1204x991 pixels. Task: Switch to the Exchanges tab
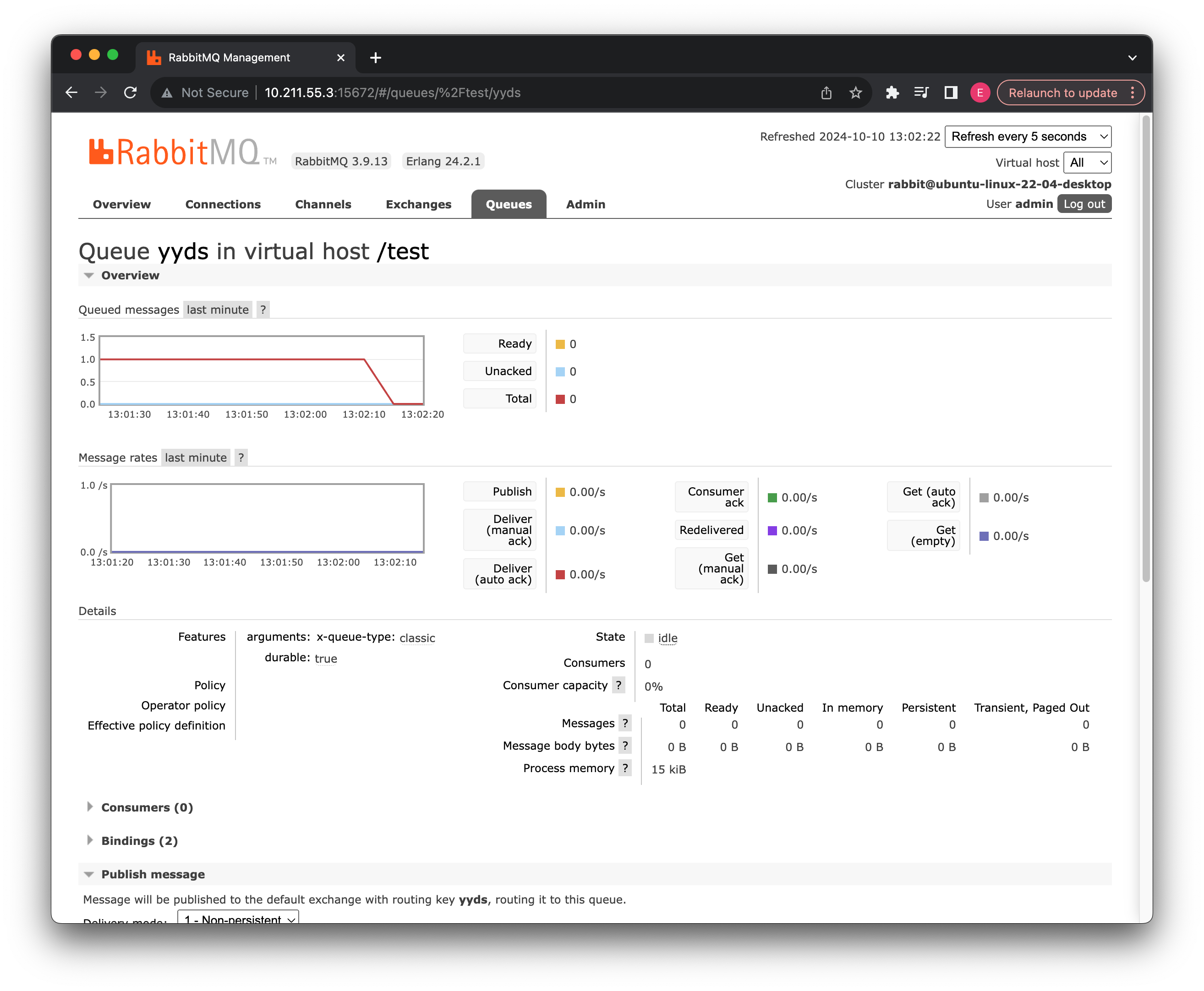point(418,204)
